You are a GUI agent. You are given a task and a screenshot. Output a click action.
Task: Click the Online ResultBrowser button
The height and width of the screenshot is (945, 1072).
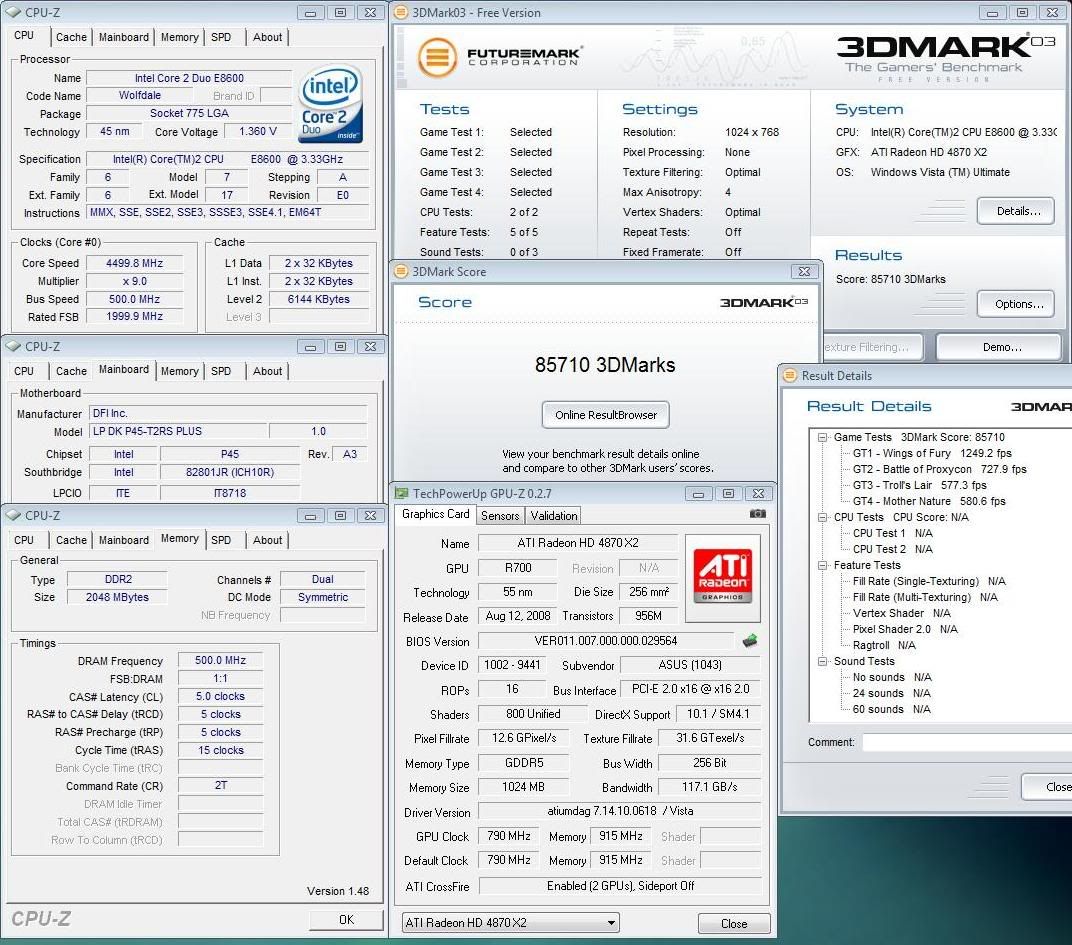606,415
